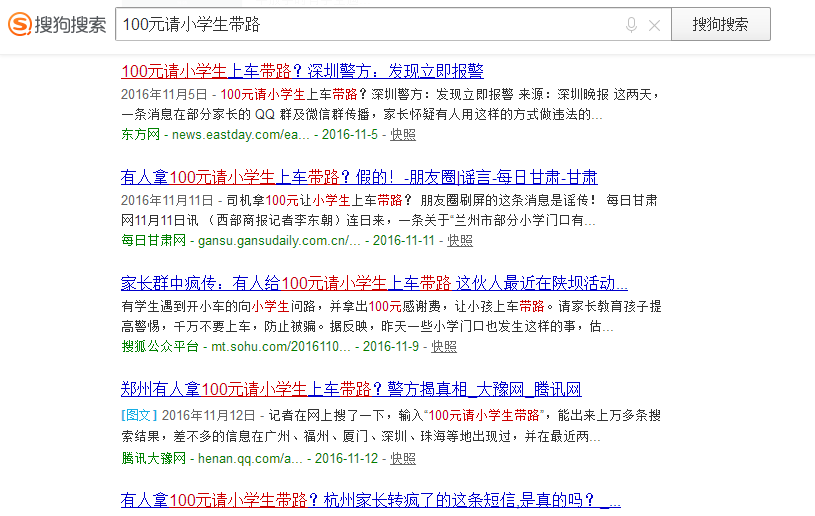Click the [图文] tag in 郑州 result
The height and width of the screenshot is (516, 815).
[x=138, y=414]
